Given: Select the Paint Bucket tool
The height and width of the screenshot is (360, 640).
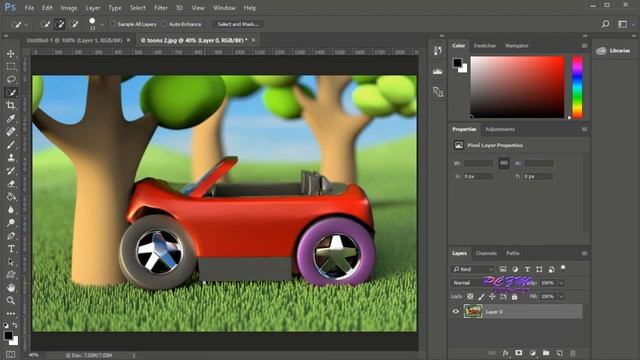Looking at the screenshot, I should pyautogui.click(x=11, y=197).
